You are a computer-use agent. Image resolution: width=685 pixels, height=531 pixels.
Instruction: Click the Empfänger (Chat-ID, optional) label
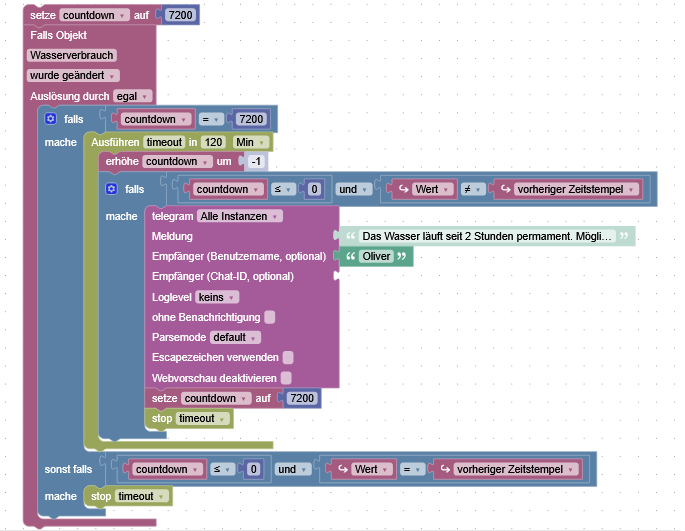pyautogui.click(x=223, y=277)
